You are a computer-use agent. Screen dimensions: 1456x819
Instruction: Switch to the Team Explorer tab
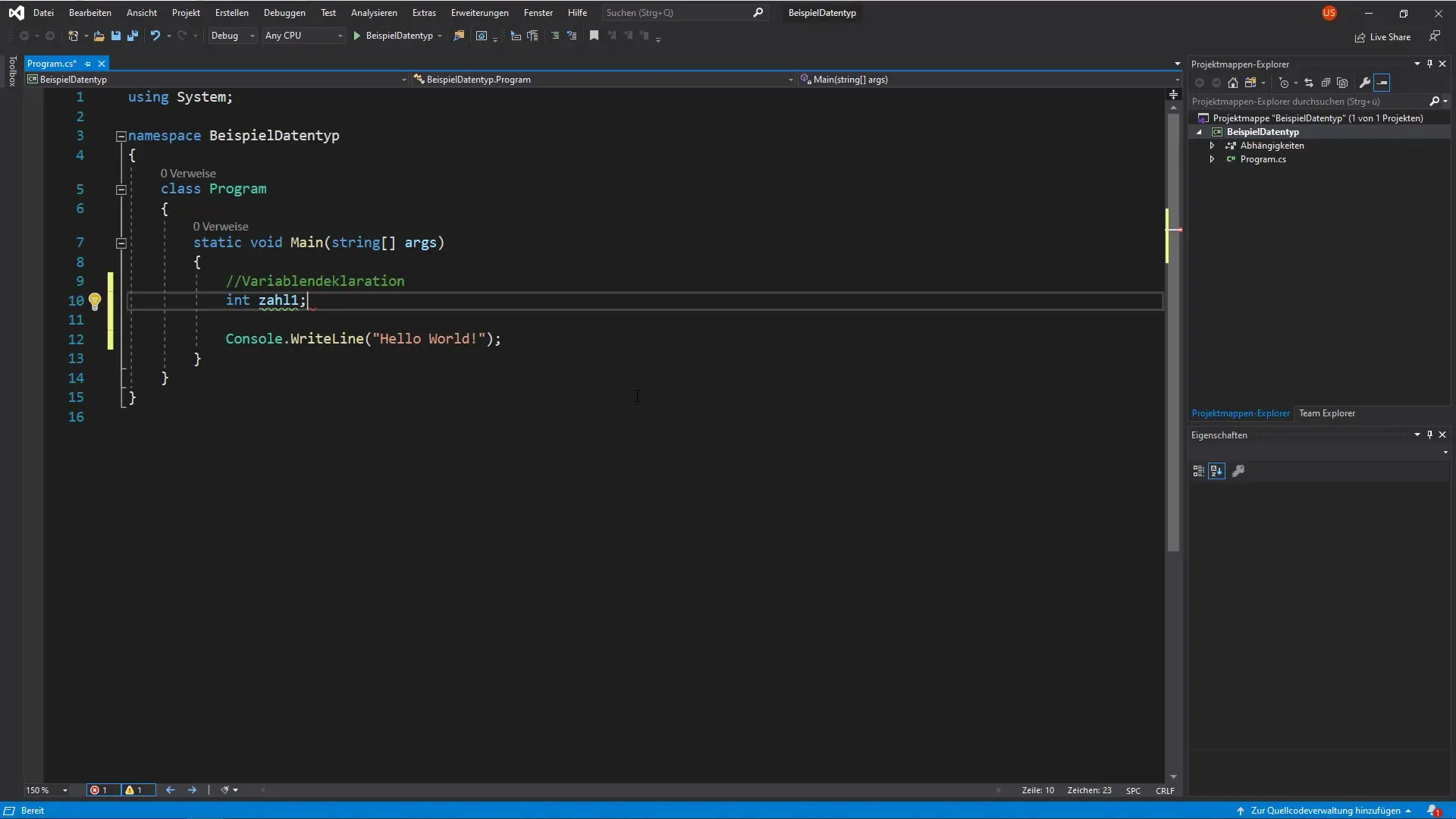(1326, 413)
